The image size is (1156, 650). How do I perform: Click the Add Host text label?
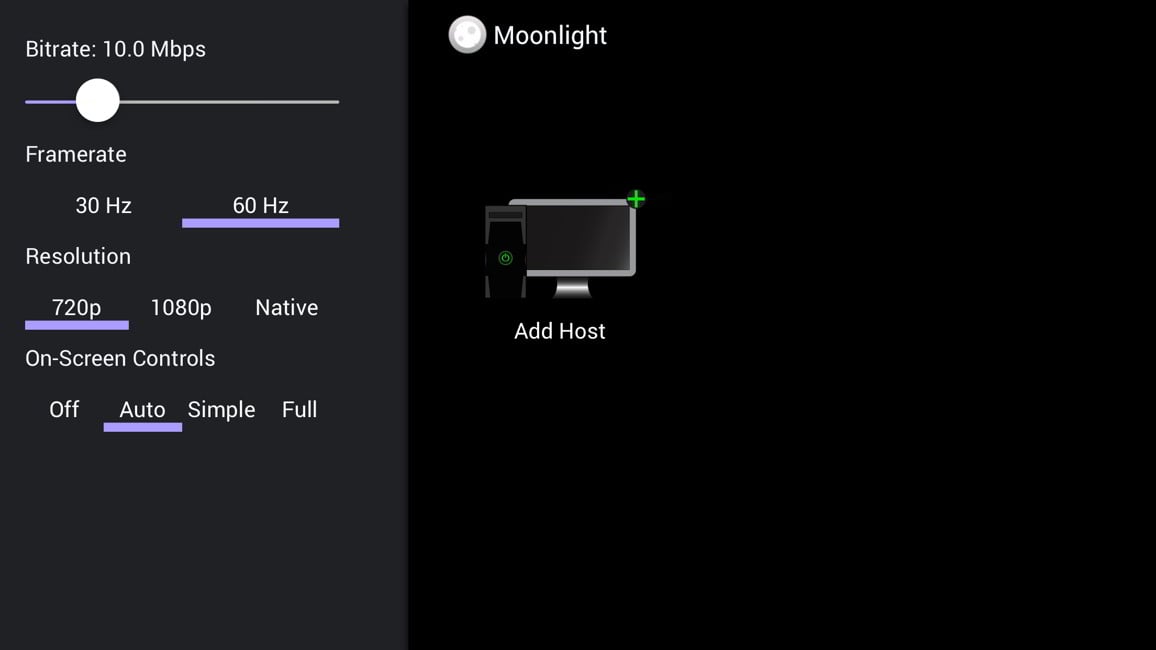560,331
